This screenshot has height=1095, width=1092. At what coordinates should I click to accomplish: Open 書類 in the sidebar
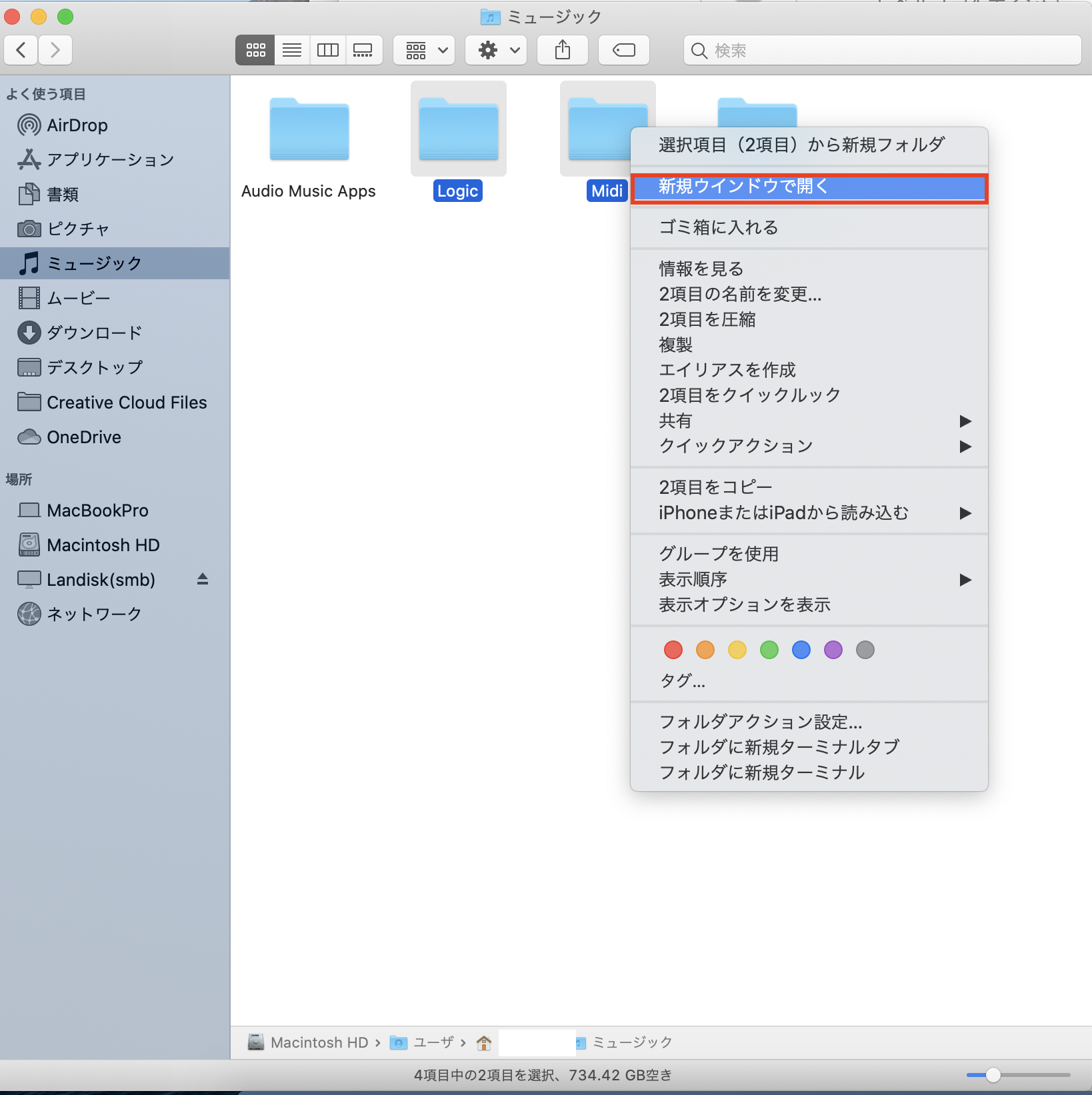click(115, 195)
